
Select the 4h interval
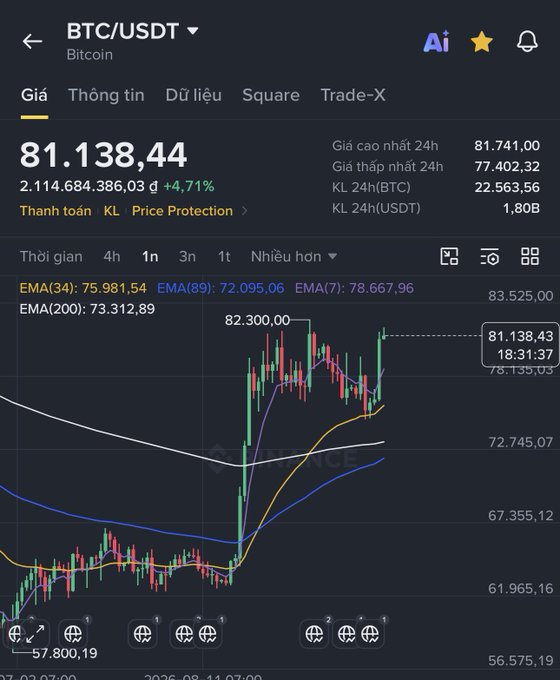tap(111, 256)
